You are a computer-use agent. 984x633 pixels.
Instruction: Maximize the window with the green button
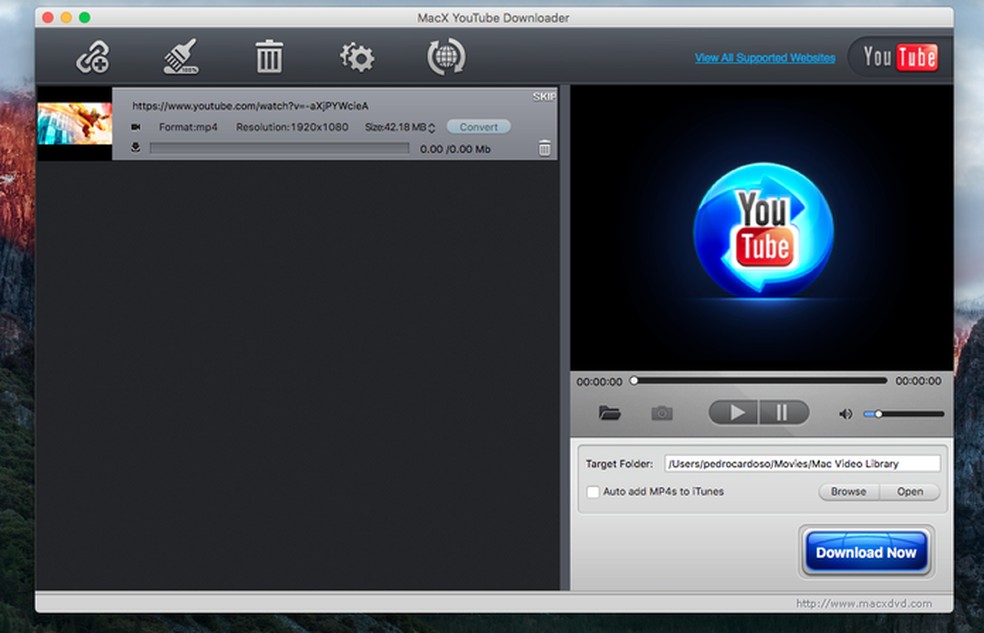point(85,18)
